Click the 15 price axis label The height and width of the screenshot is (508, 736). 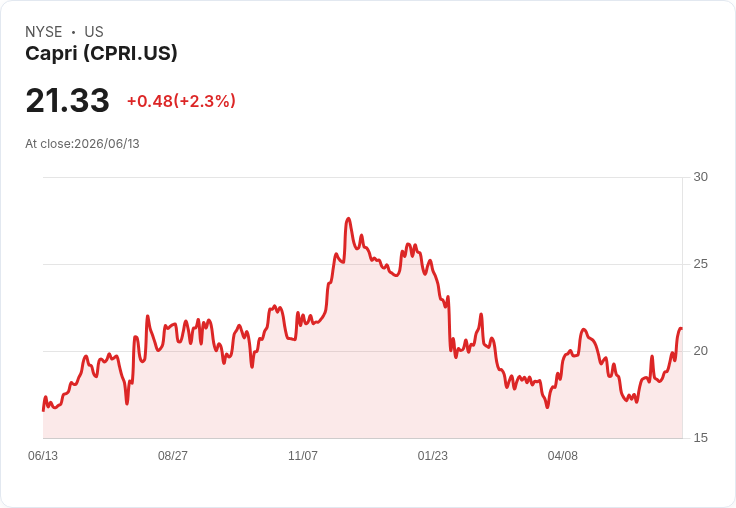[700, 438]
